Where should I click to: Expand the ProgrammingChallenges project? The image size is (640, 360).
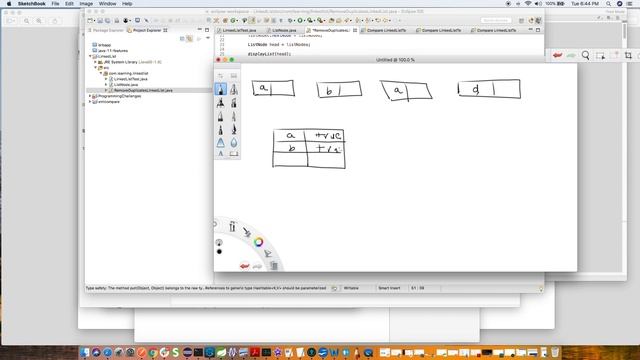90,96
